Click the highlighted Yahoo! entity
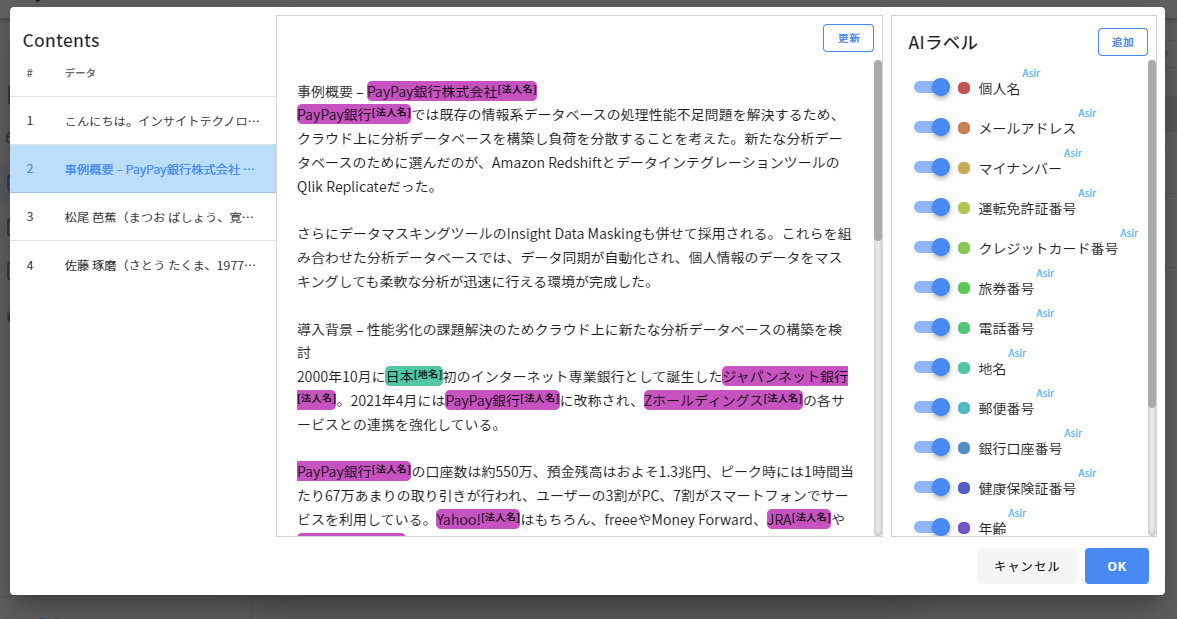 coord(477,519)
